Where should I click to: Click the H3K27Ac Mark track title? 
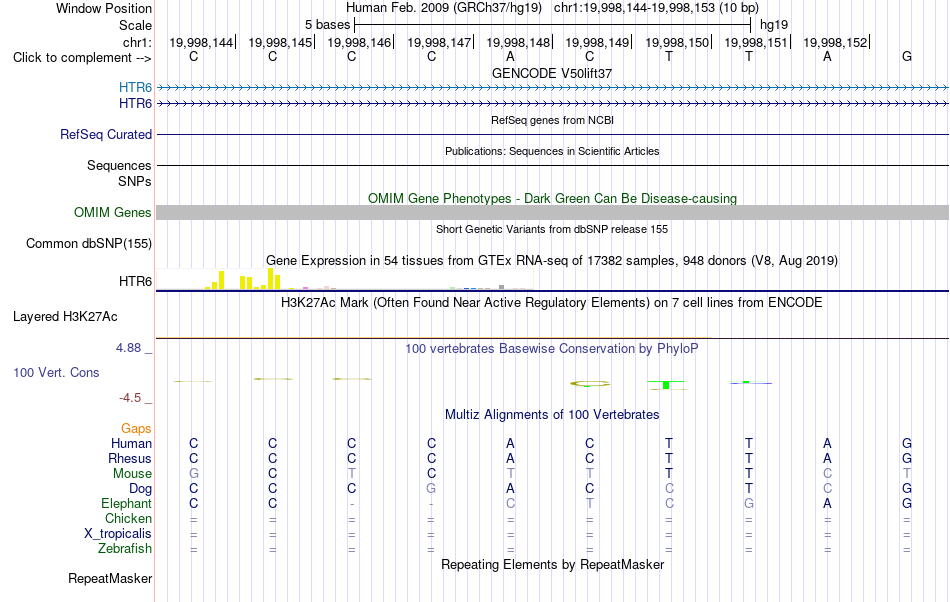tap(552, 302)
